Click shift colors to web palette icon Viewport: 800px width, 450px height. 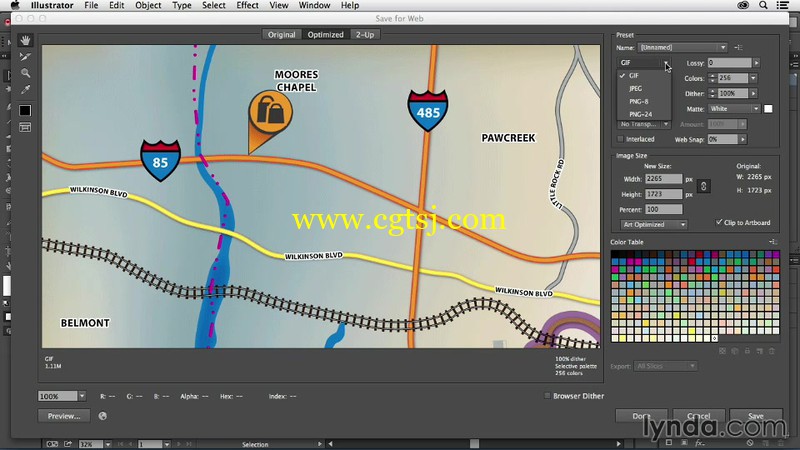click(735, 351)
